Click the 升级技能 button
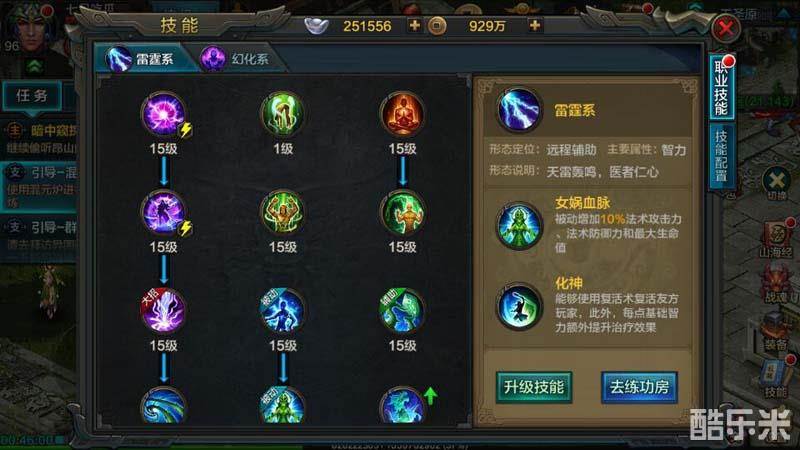Screen dimensions: 800x450 click(x=534, y=387)
